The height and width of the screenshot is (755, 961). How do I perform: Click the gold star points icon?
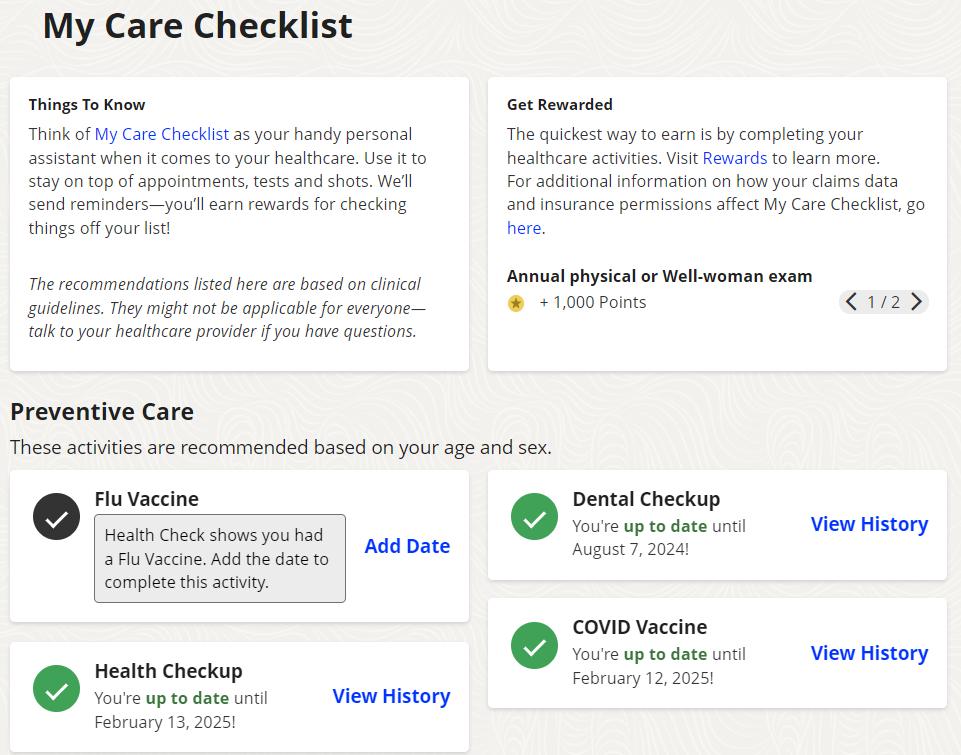click(516, 302)
